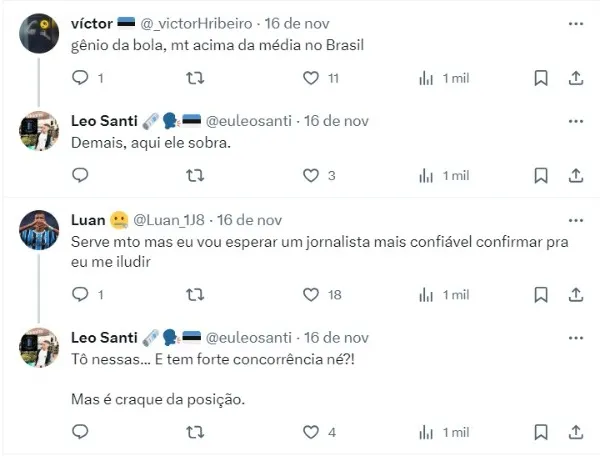Share víctor's tweet

pos(576,77)
